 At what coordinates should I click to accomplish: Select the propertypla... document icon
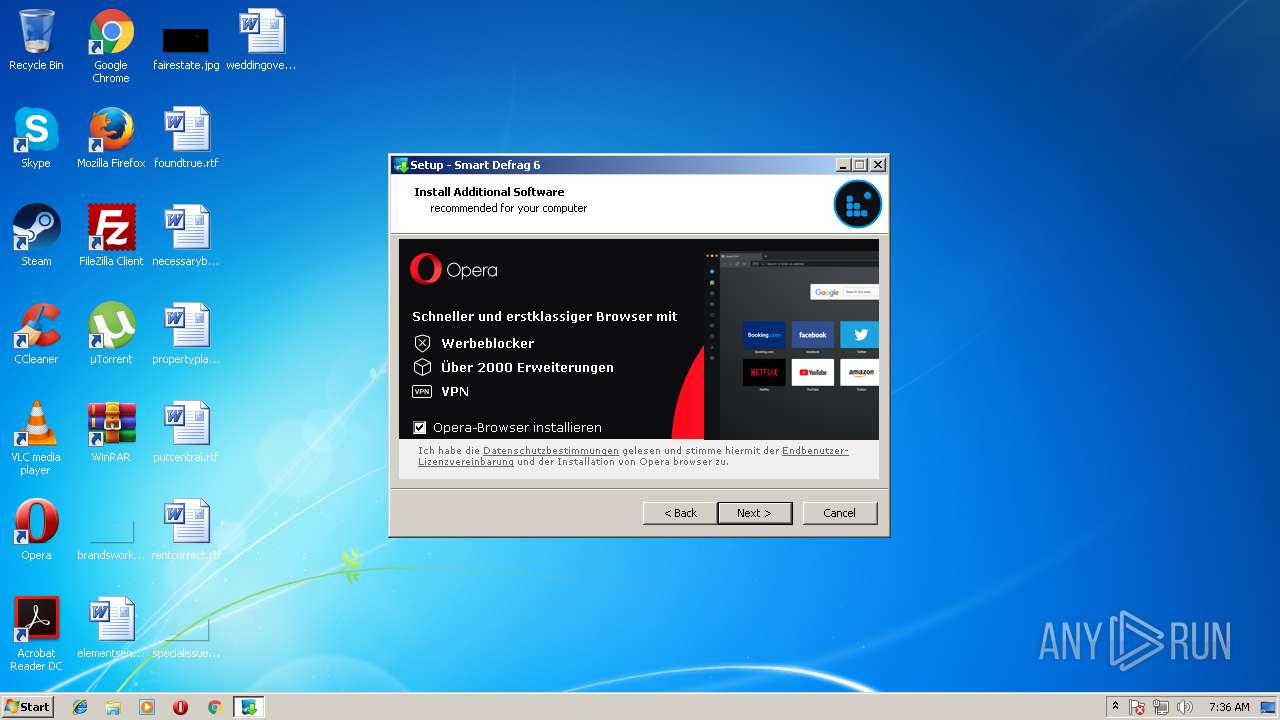tap(186, 334)
